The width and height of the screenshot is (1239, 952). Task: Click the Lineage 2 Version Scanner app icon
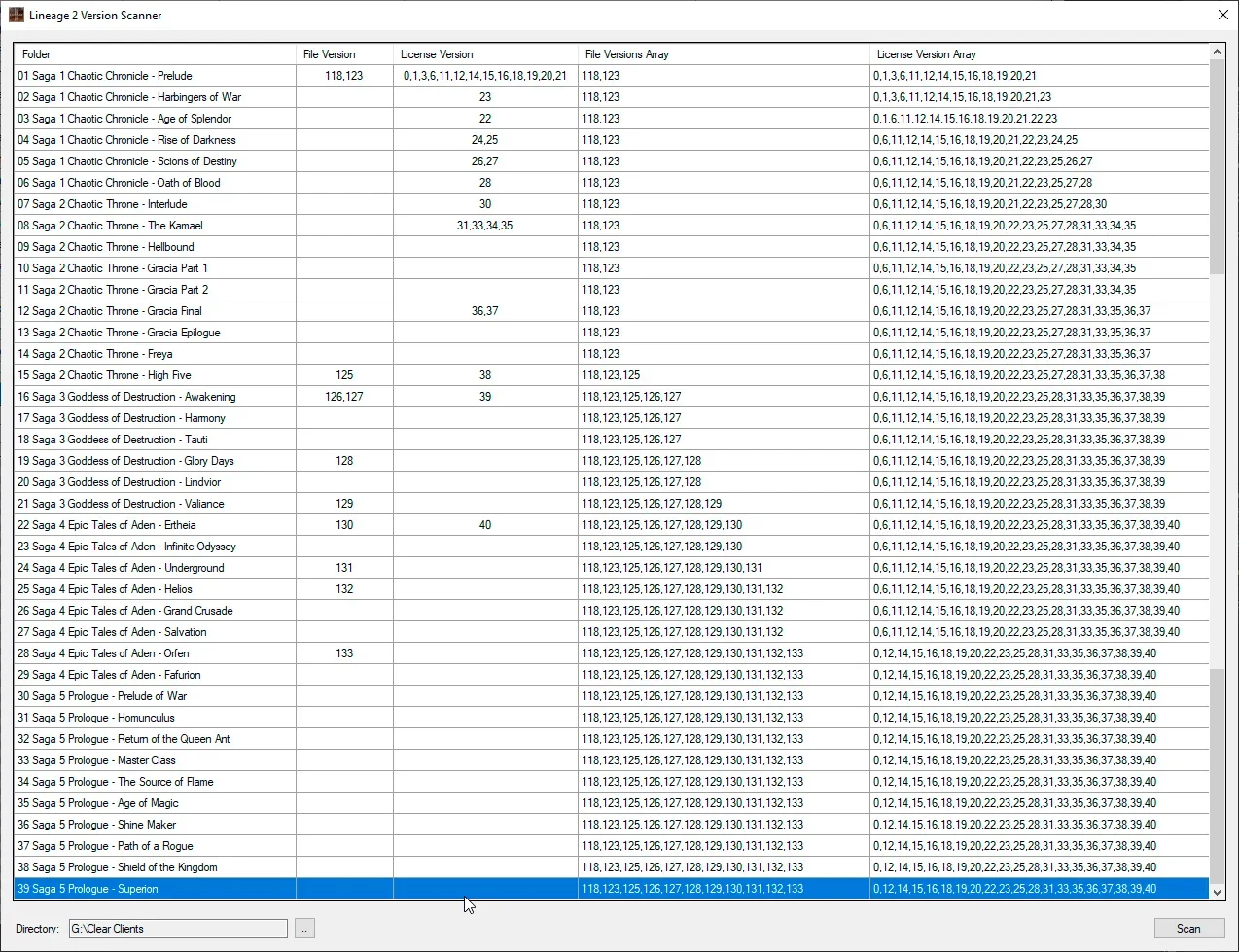(x=17, y=15)
